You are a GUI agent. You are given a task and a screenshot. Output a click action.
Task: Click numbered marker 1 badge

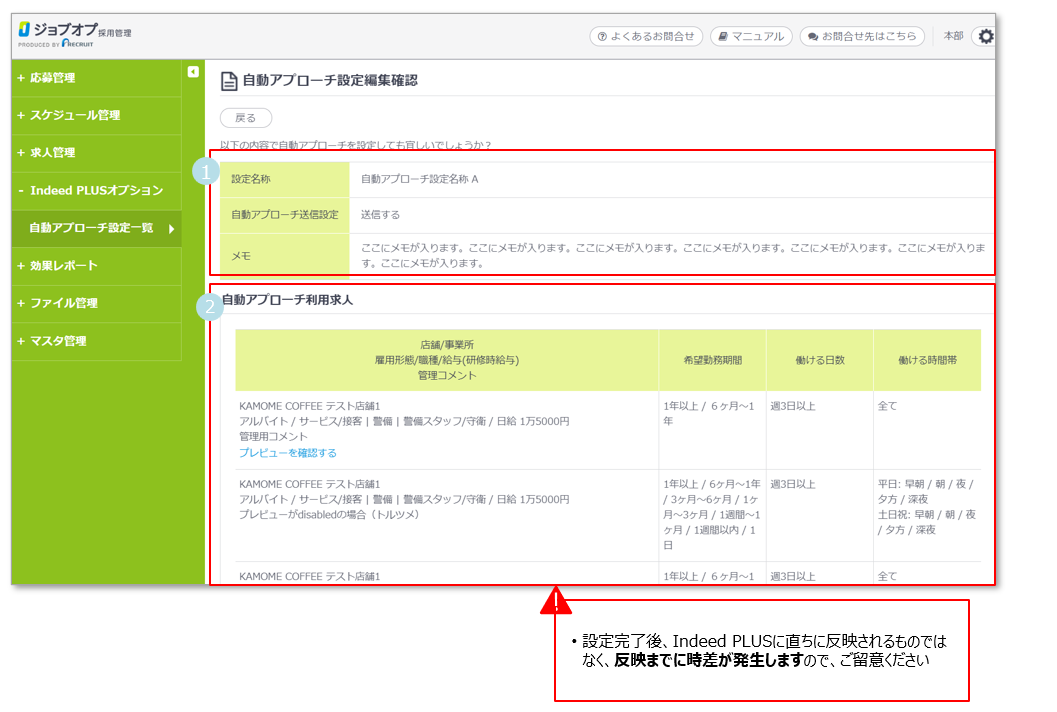(x=207, y=172)
